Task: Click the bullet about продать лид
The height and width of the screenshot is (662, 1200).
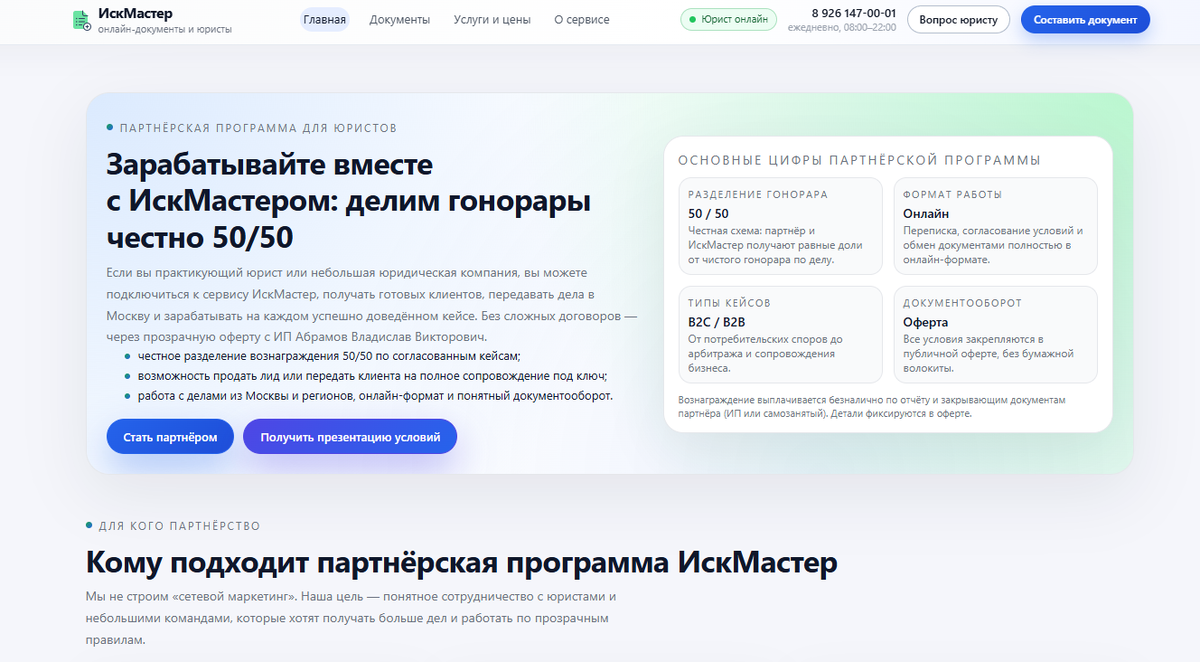Action: tap(373, 376)
